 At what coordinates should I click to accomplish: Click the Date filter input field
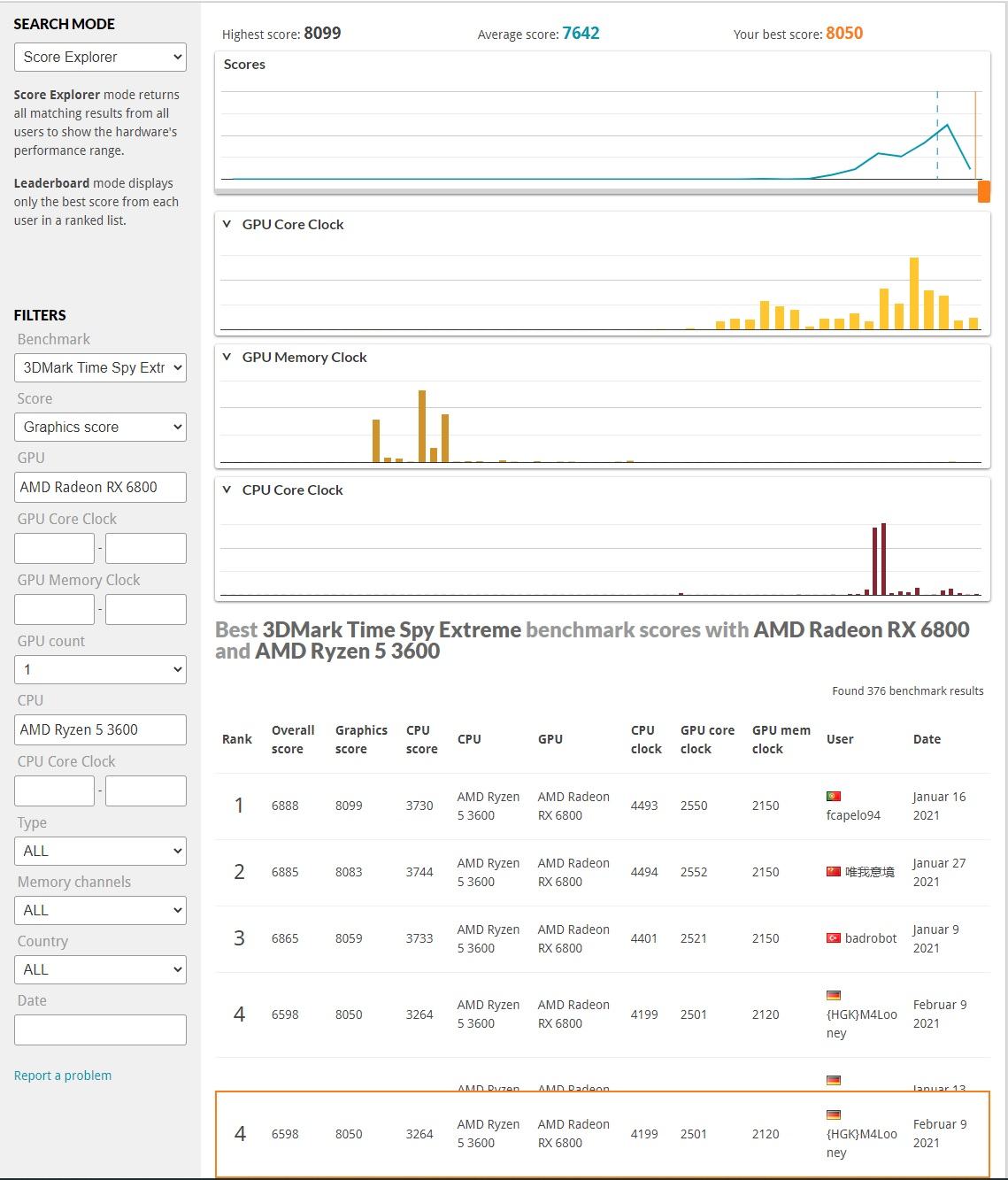[x=100, y=1030]
